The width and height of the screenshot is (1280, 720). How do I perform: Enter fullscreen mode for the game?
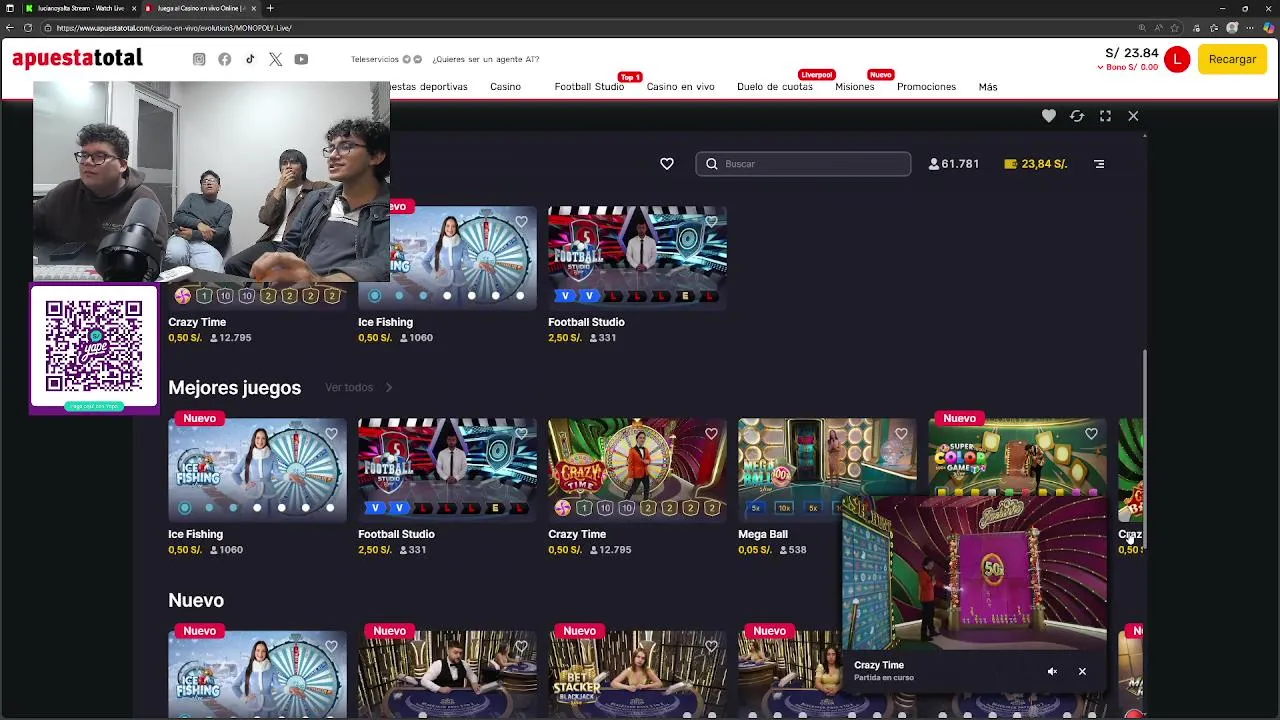pyautogui.click(x=1105, y=116)
